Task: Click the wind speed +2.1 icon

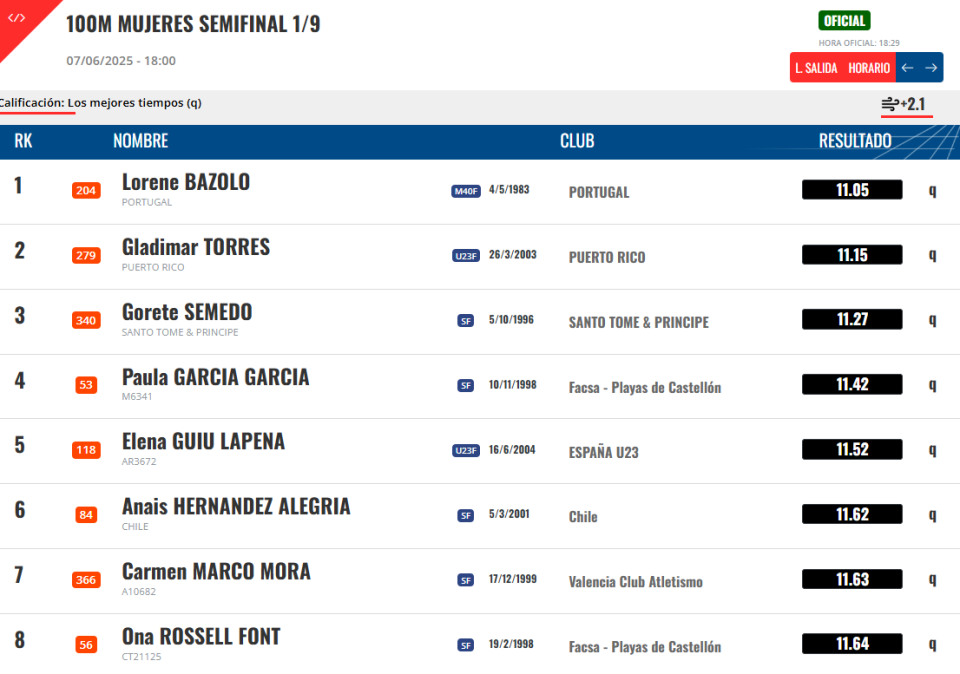Action: tap(903, 104)
